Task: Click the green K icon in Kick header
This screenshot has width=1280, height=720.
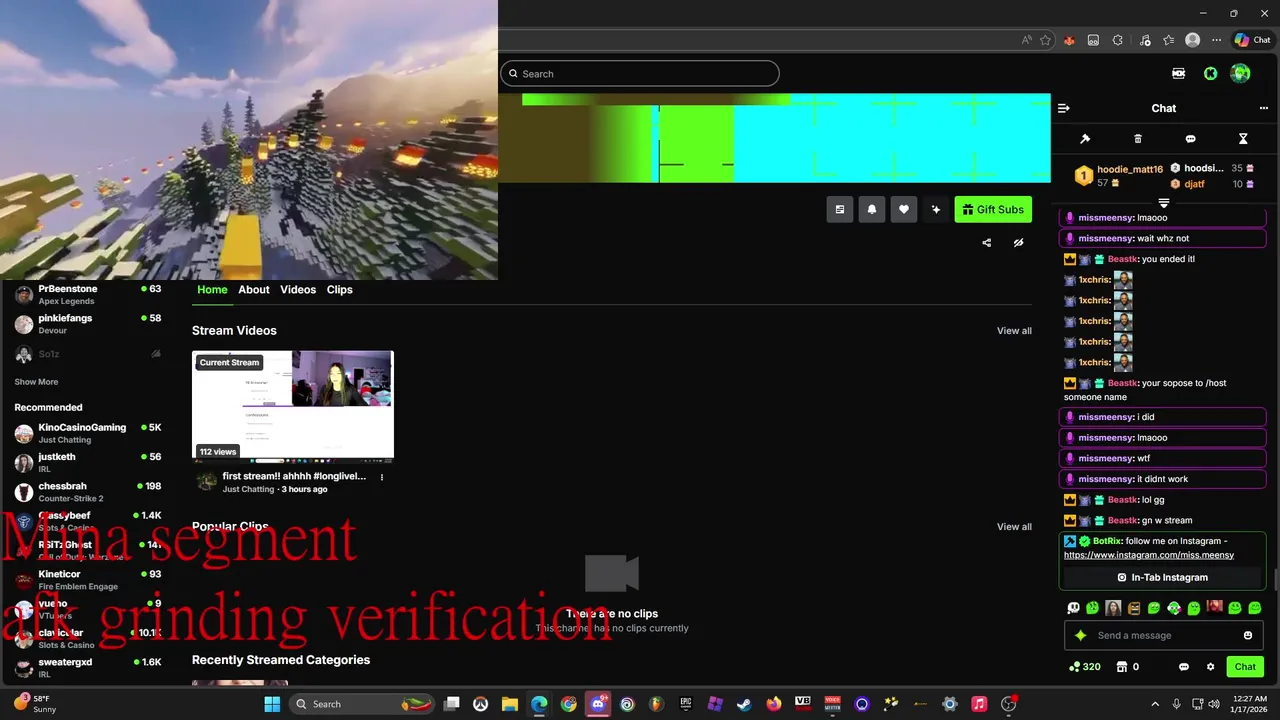Action: point(1210,73)
